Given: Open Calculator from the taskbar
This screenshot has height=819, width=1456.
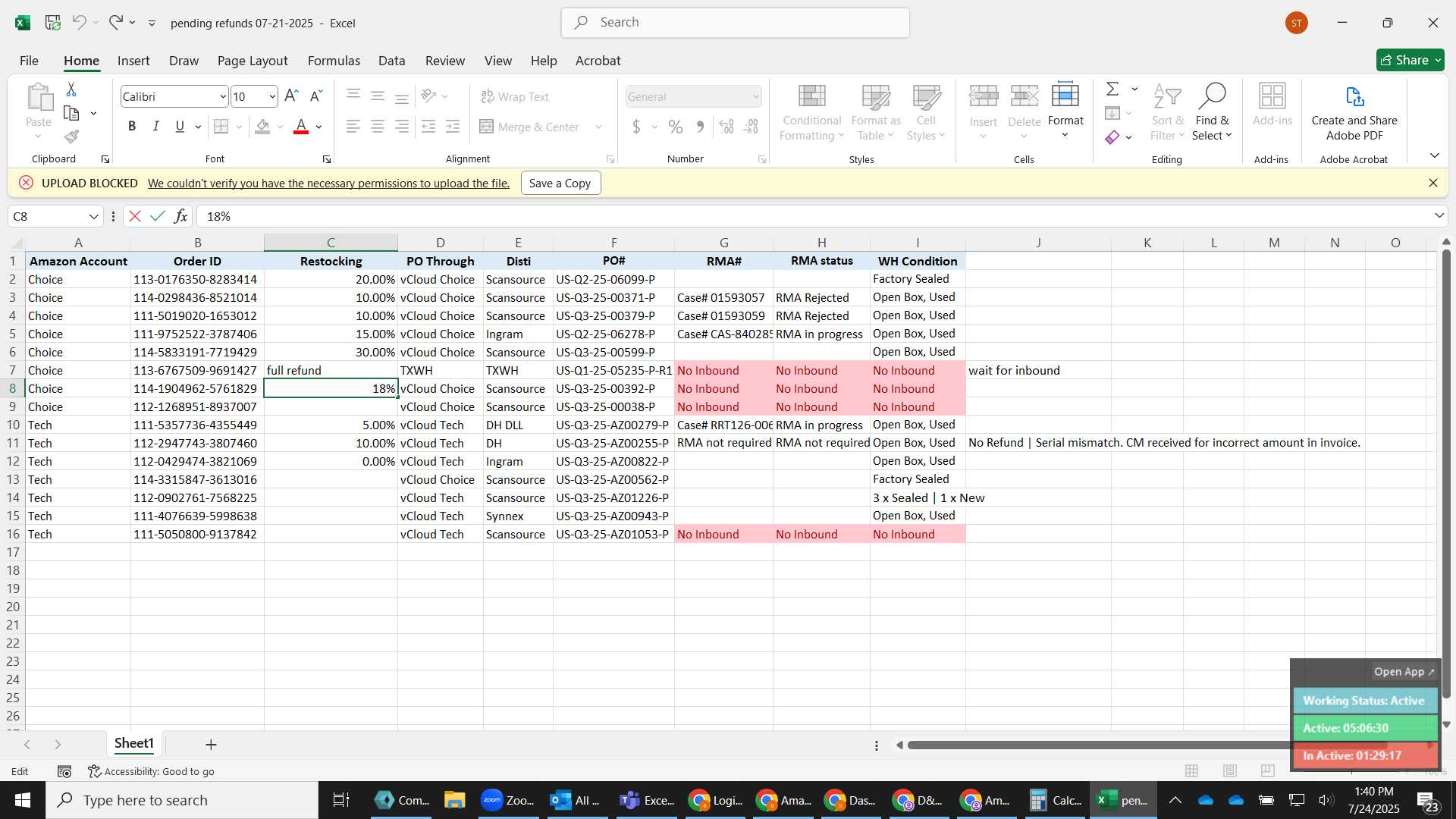Looking at the screenshot, I should pos(1055,800).
